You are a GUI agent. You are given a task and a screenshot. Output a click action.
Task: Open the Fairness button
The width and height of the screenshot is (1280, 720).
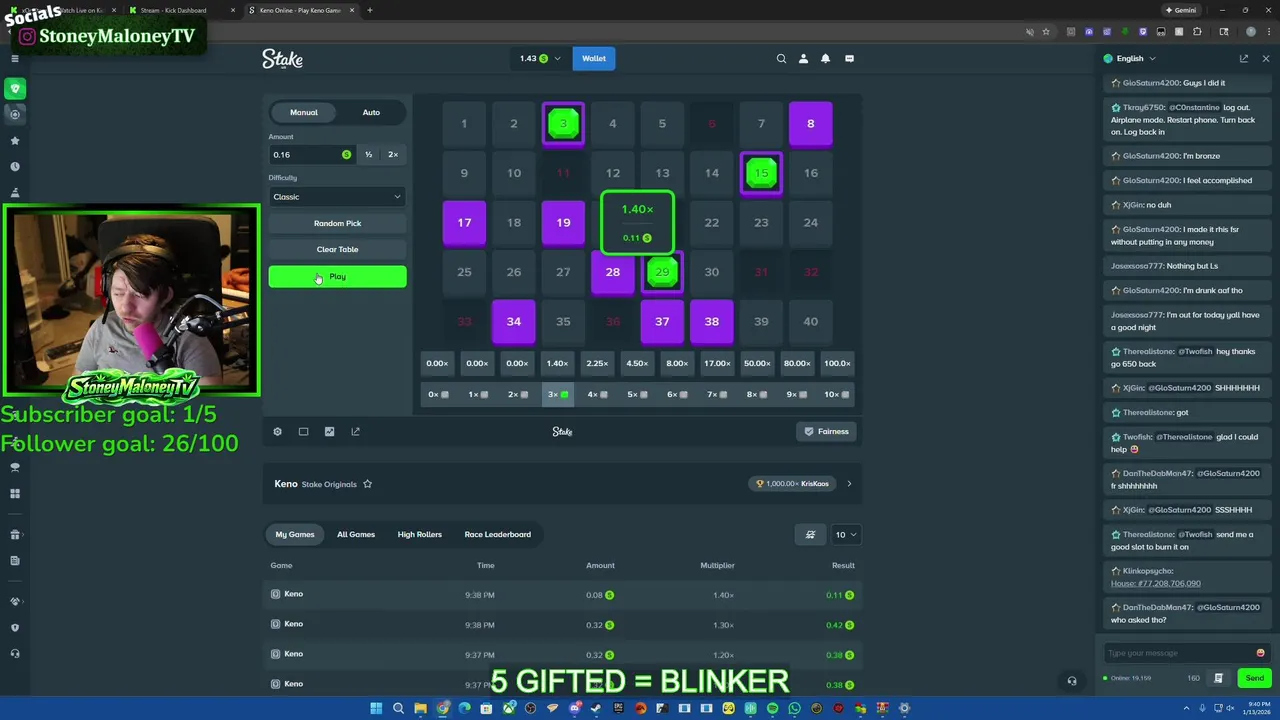point(827,432)
